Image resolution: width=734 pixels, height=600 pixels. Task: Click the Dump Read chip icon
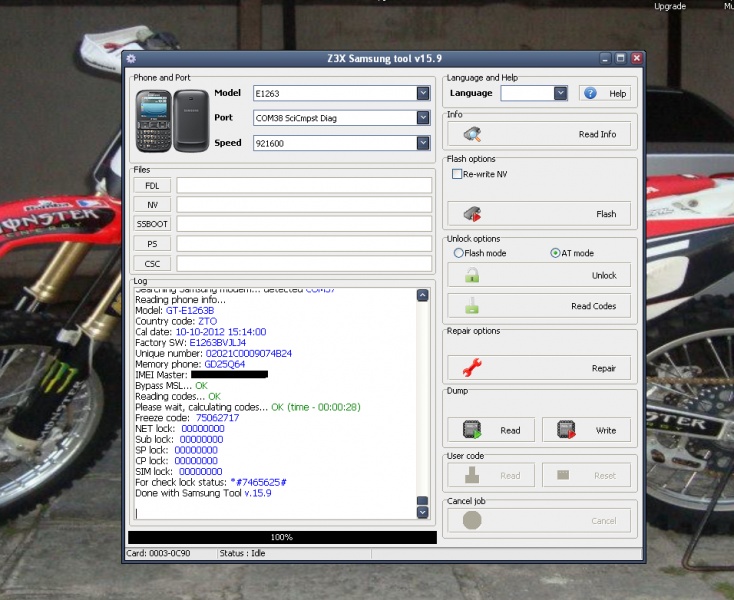click(x=472, y=430)
